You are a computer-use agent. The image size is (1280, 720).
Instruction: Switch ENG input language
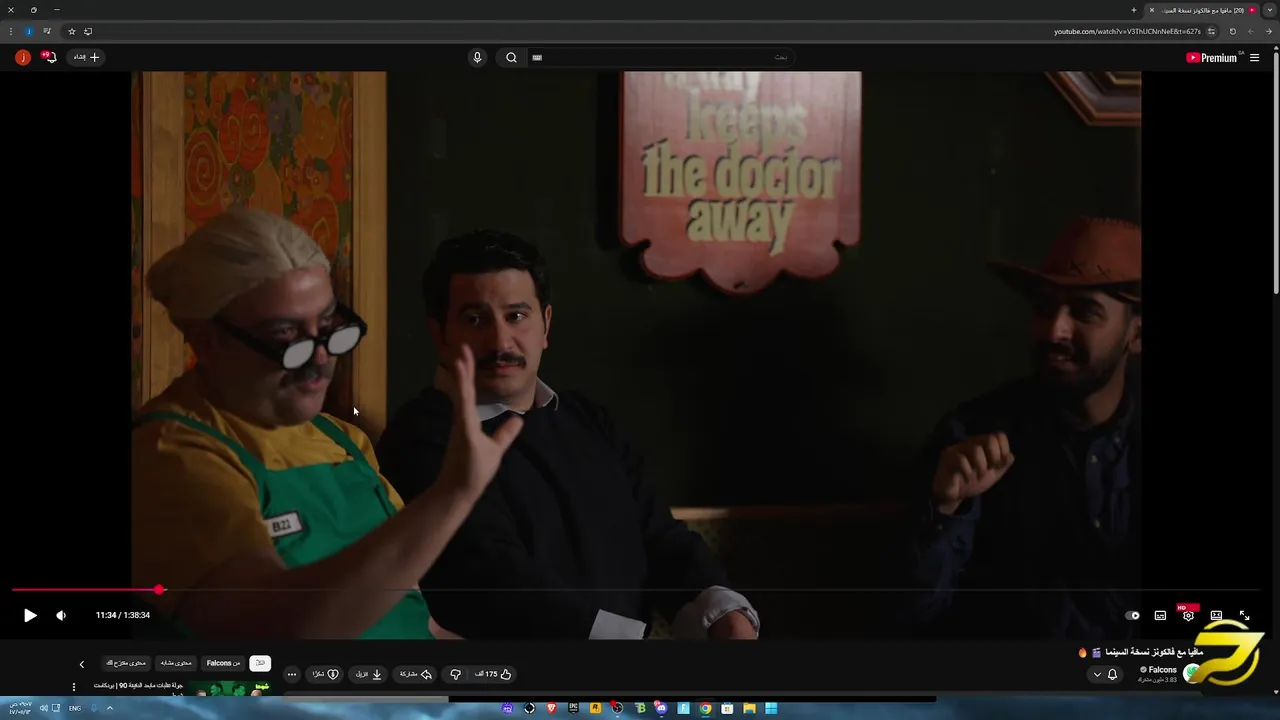pyautogui.click(x=75, y=708)
